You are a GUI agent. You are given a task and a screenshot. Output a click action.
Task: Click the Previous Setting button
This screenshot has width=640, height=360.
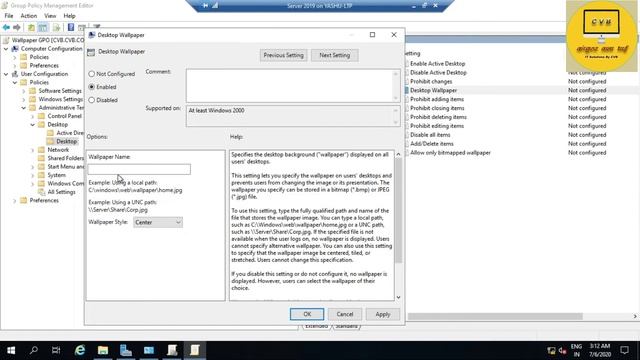(x=284, y=55)
